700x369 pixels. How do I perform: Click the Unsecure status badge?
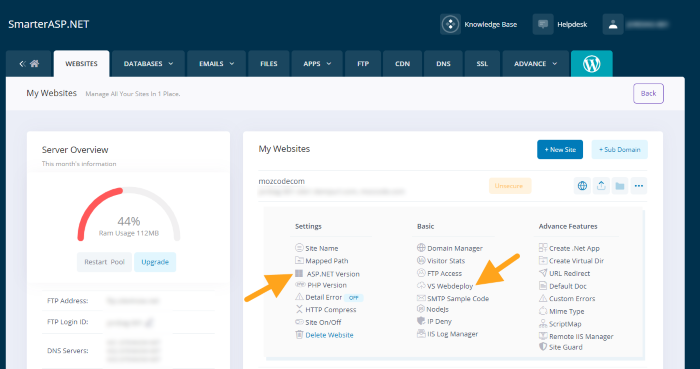pyautogui.click(x=510, y=186)
